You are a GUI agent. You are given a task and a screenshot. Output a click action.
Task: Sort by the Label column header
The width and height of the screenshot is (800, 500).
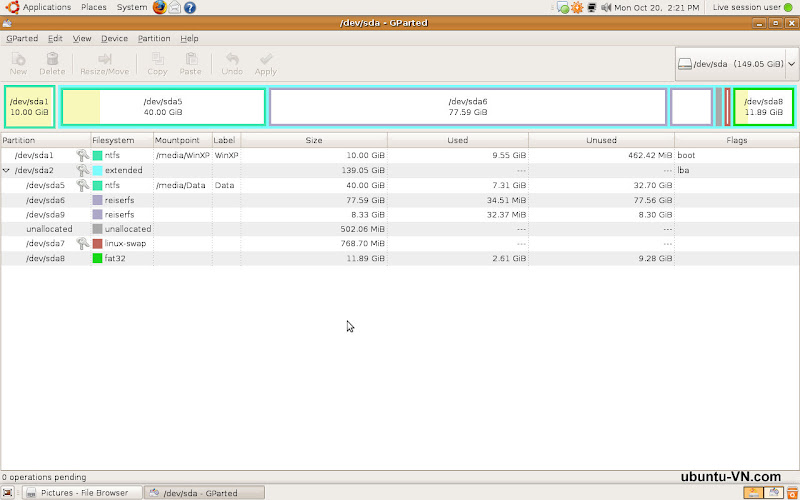pyautogui.click(x=227, y=140)
